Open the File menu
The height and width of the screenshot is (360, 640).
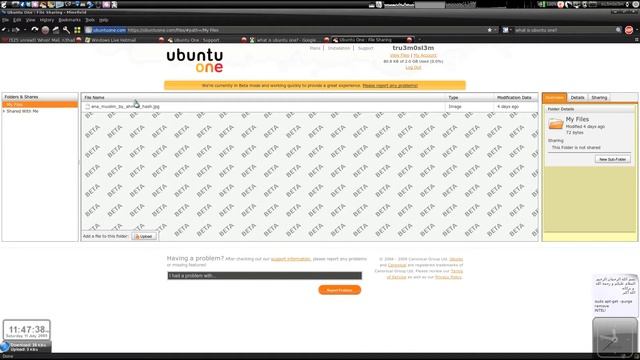5,20
